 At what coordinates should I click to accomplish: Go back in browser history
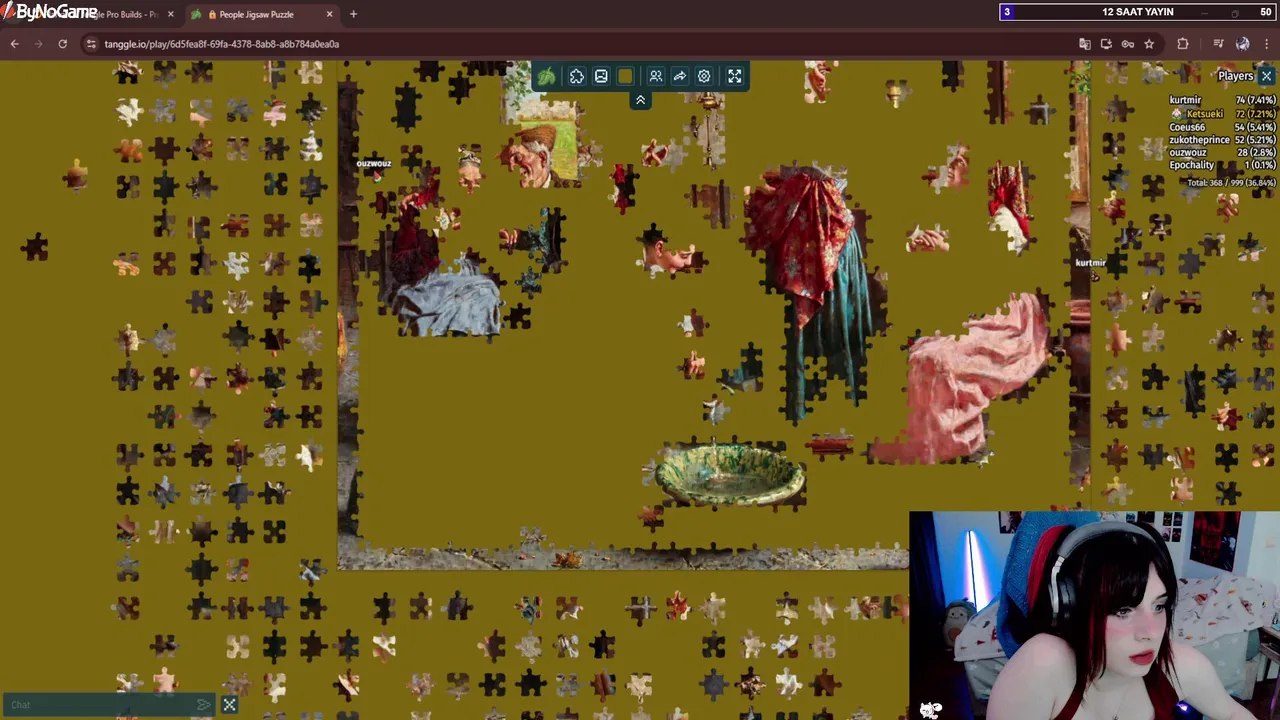tap(15, 44)
